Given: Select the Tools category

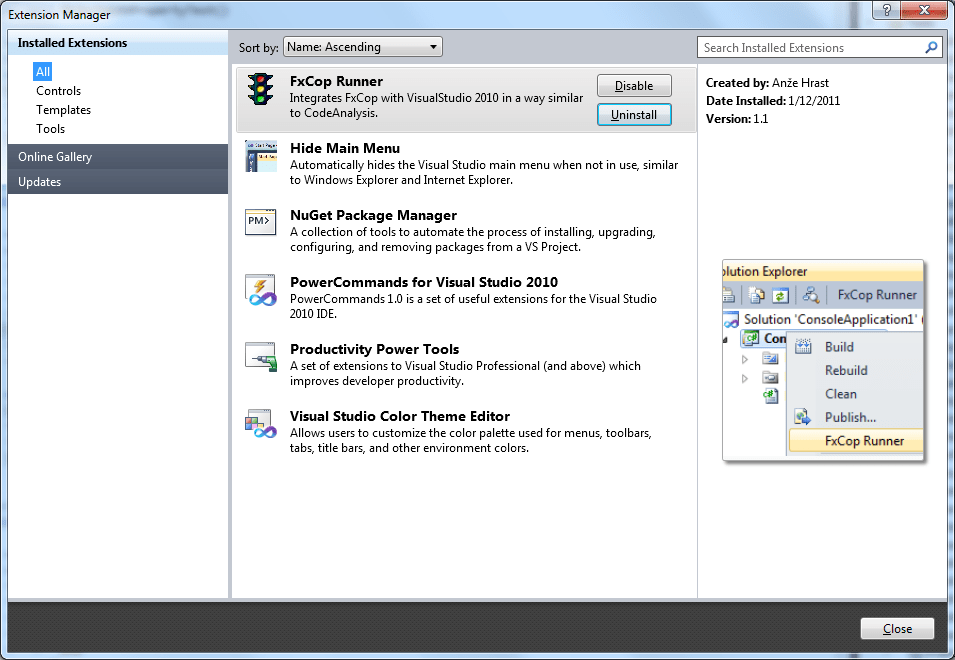Looking at the screenshot, I should pyautogui.click(x=51, y=128).
